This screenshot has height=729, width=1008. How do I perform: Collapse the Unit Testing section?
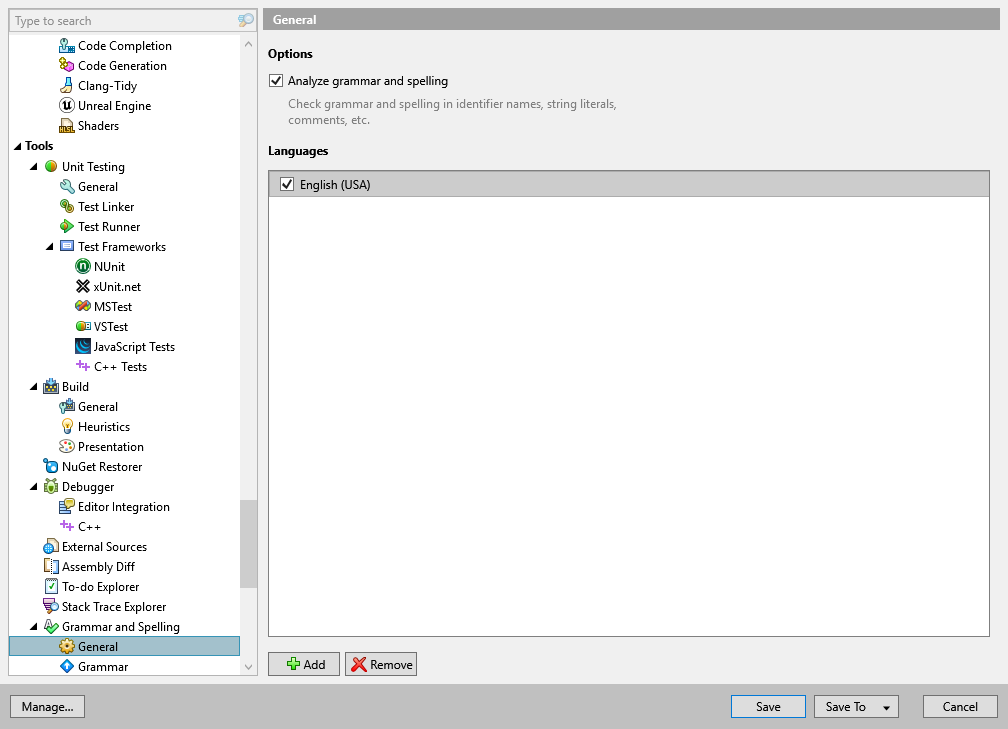tap(33, 166)
